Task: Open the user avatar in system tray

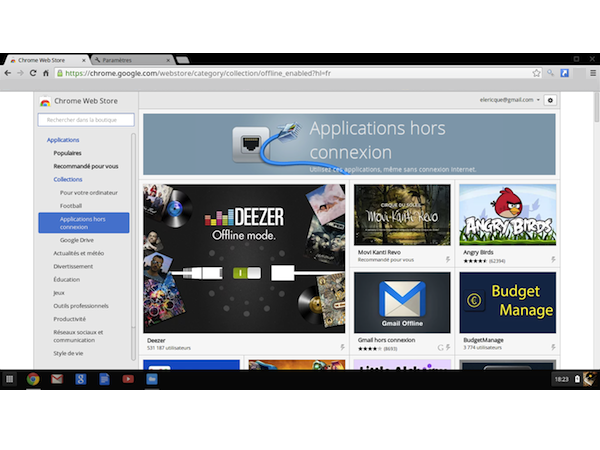Action: [x=590, y=379]
